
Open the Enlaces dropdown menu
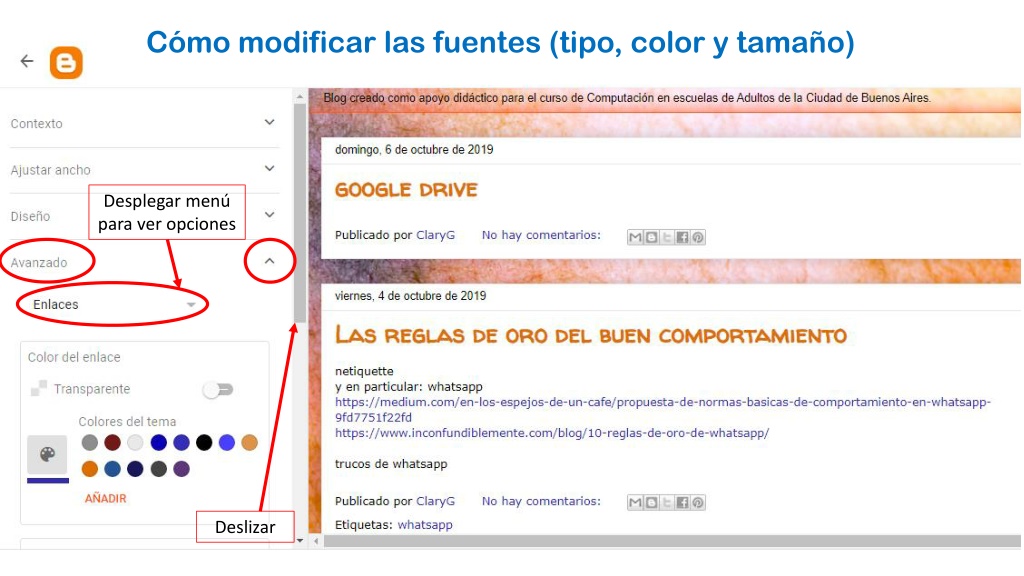point(113,304)
